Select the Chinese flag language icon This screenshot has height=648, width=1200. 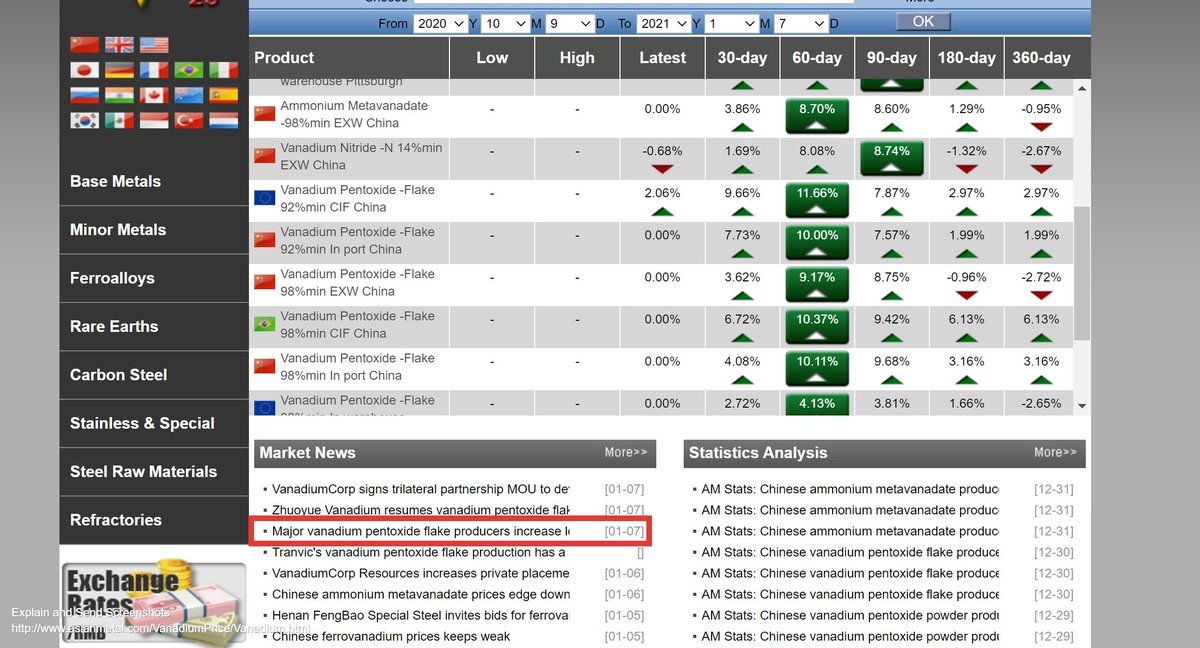coord(85,44)
